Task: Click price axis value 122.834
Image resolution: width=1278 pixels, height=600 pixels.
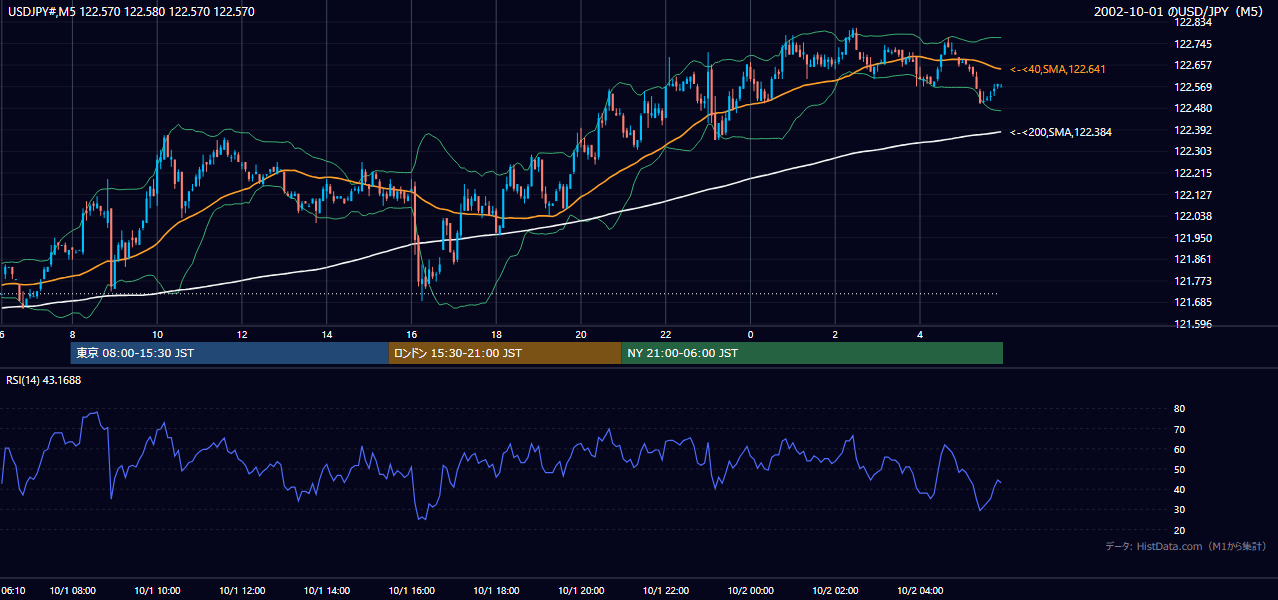Action: click(1193, 22)
